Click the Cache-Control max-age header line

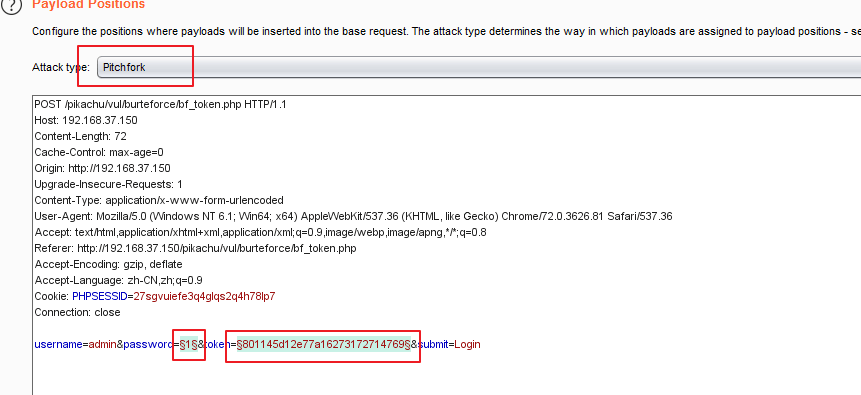click(99, 152)
